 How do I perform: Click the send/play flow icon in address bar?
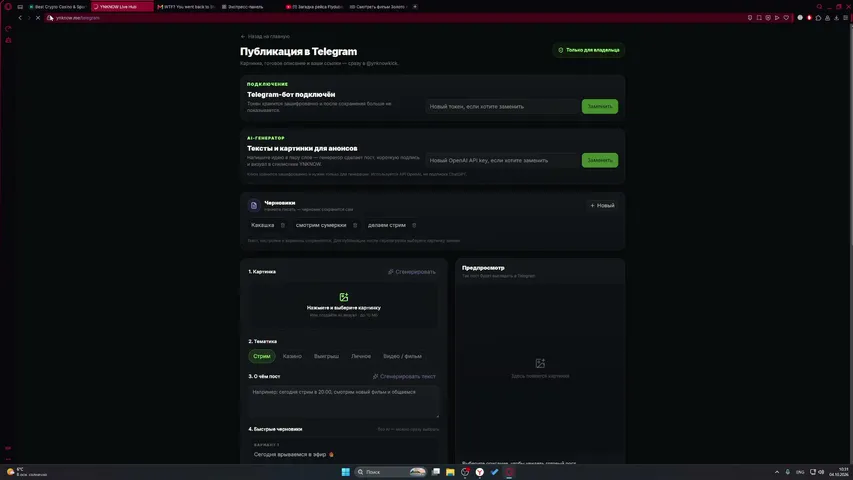point(777,17)
